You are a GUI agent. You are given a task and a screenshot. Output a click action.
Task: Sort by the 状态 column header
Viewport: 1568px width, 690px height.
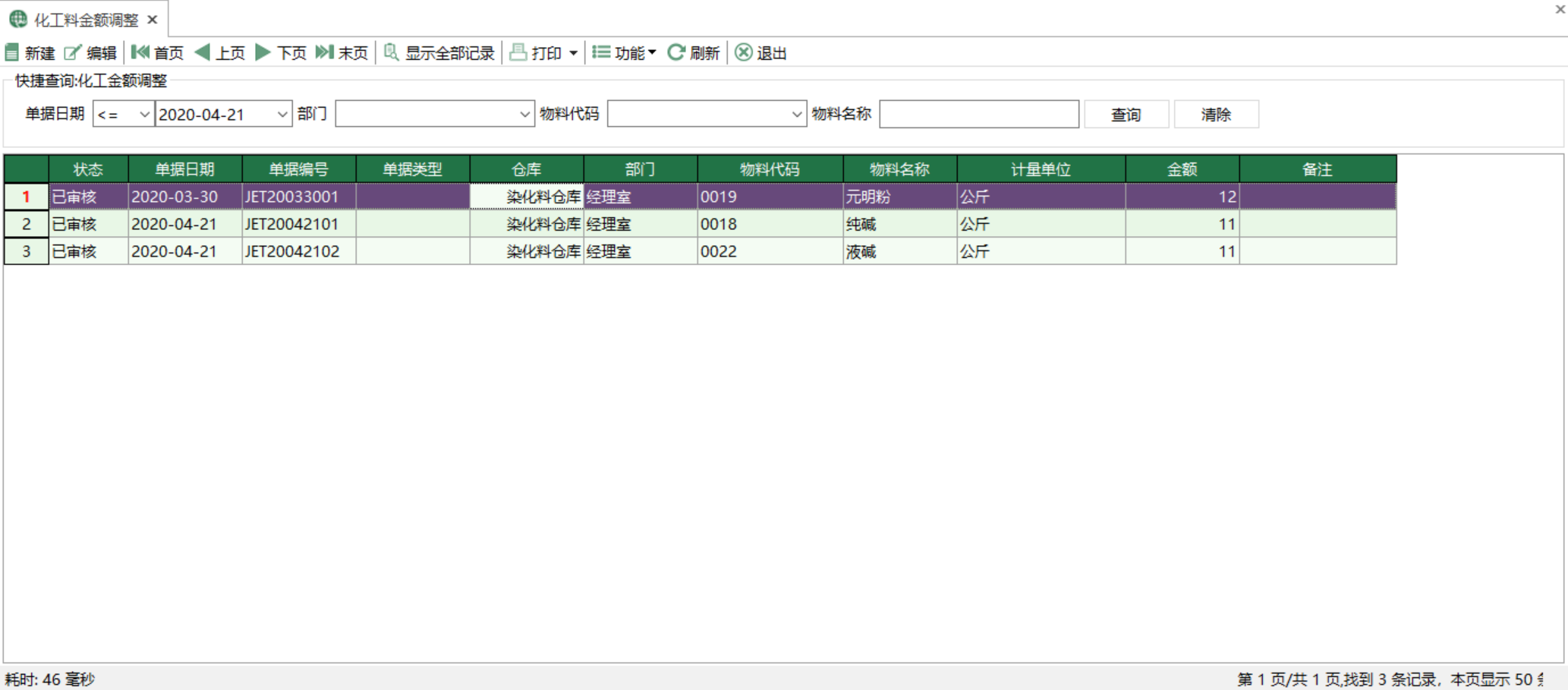89,169
